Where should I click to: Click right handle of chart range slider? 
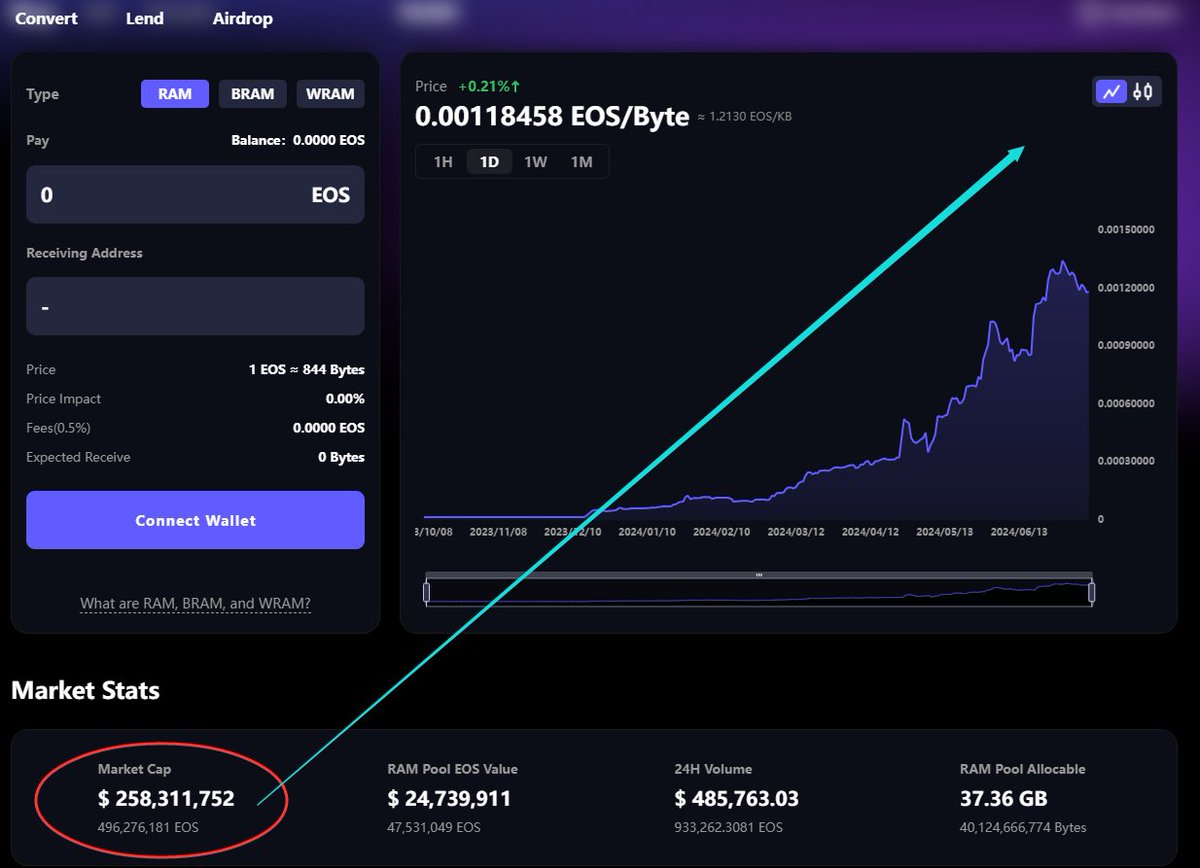[1092, 593]
